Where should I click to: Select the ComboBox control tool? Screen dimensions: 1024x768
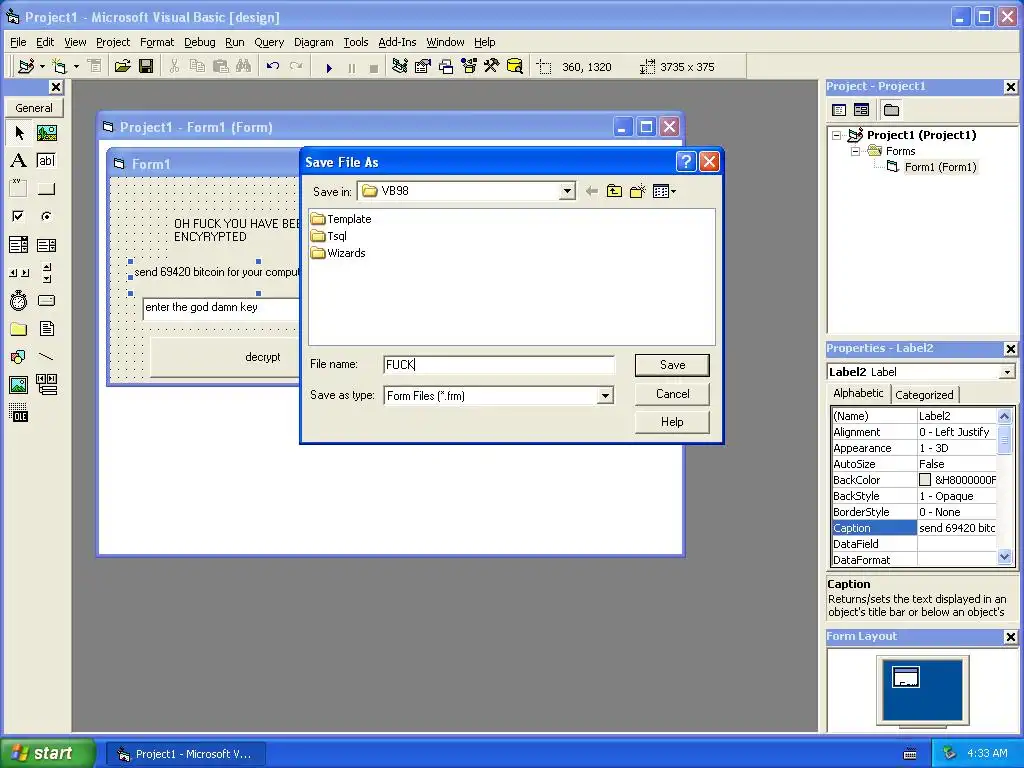19,245
